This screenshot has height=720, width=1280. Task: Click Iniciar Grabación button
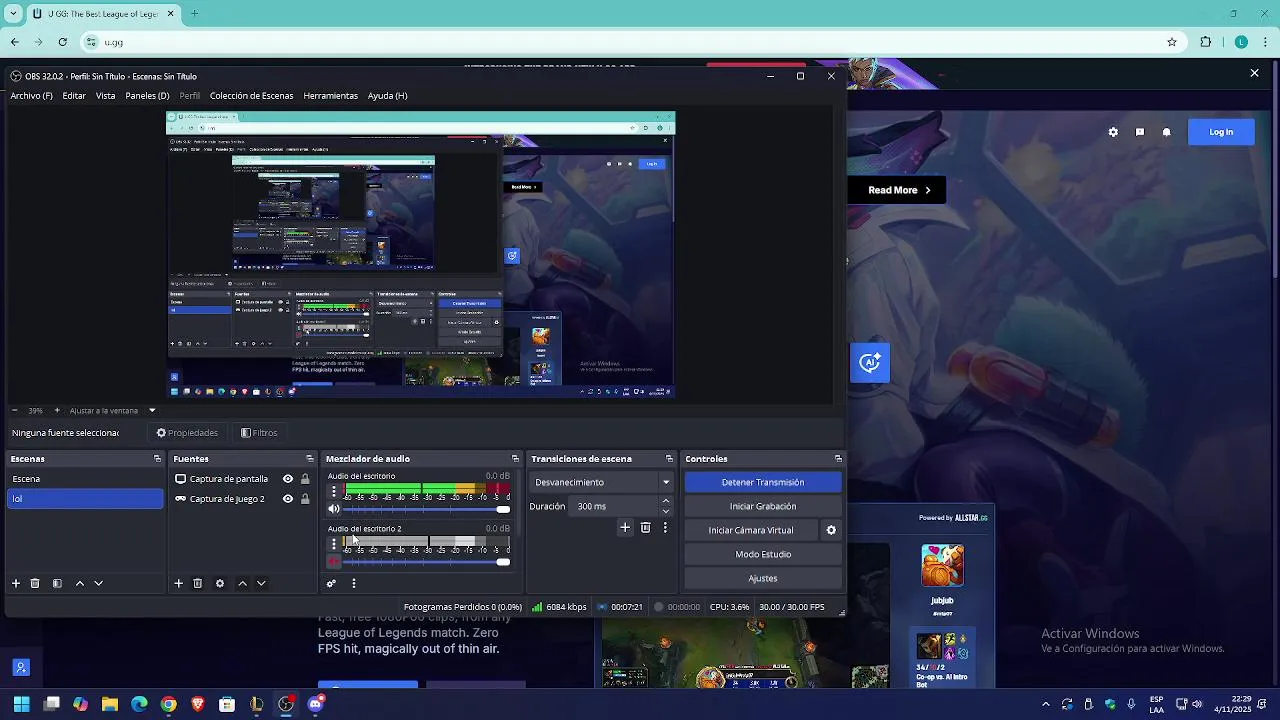763,506
